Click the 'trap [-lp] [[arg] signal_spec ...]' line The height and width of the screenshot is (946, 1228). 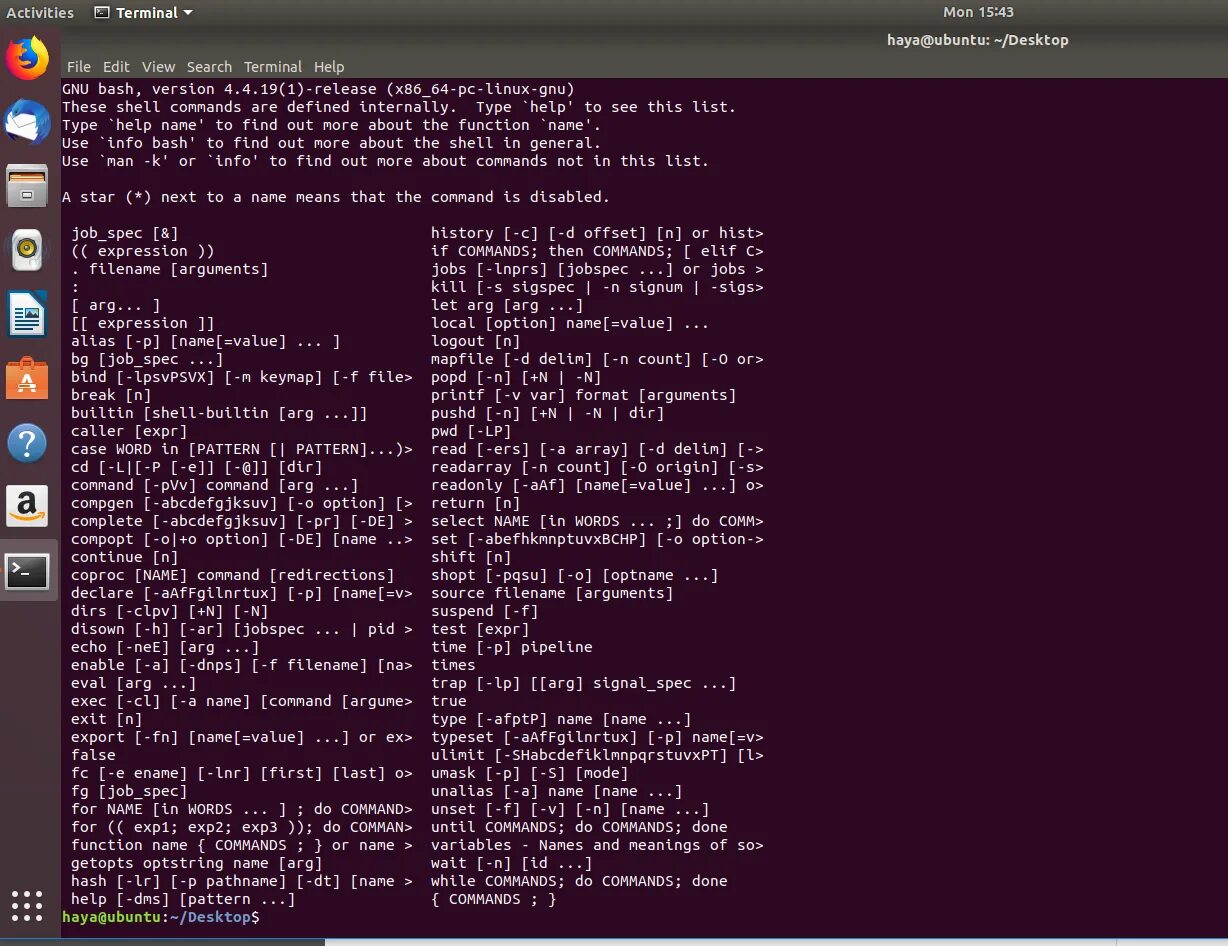click(x=584, y=683)
